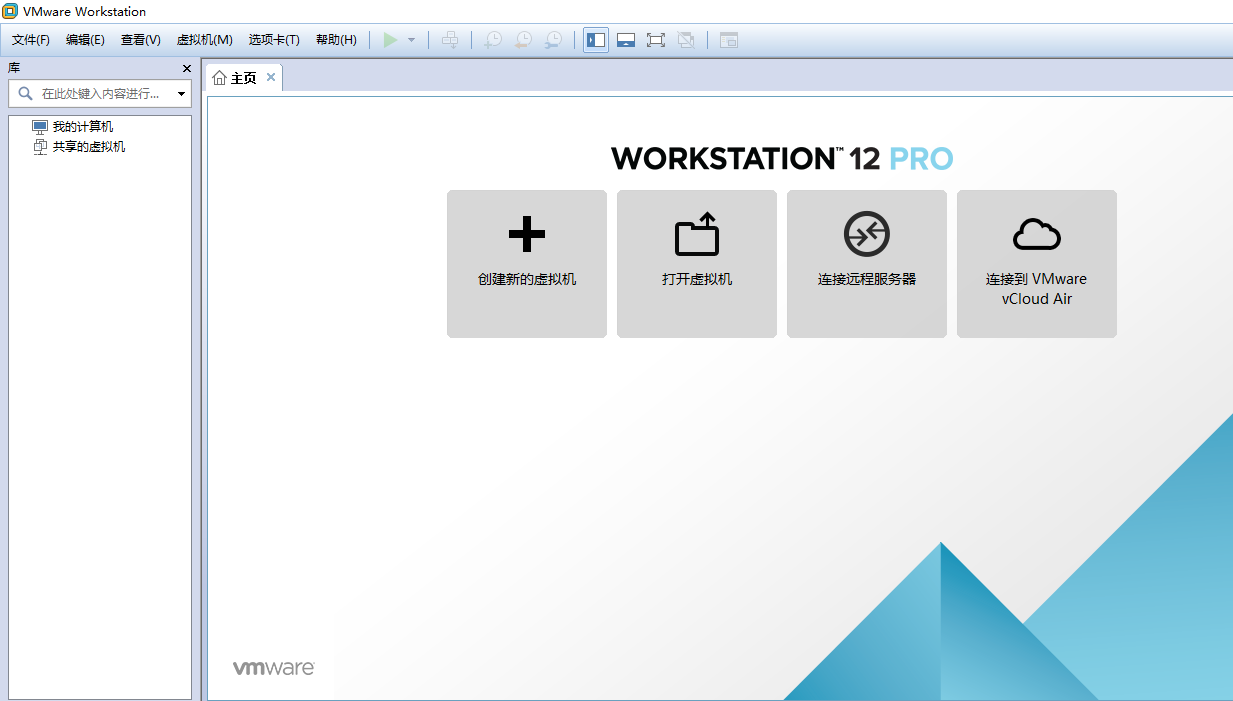Click the green power-on play button
The image size is (1233, 701).
(x=391, y=40)
